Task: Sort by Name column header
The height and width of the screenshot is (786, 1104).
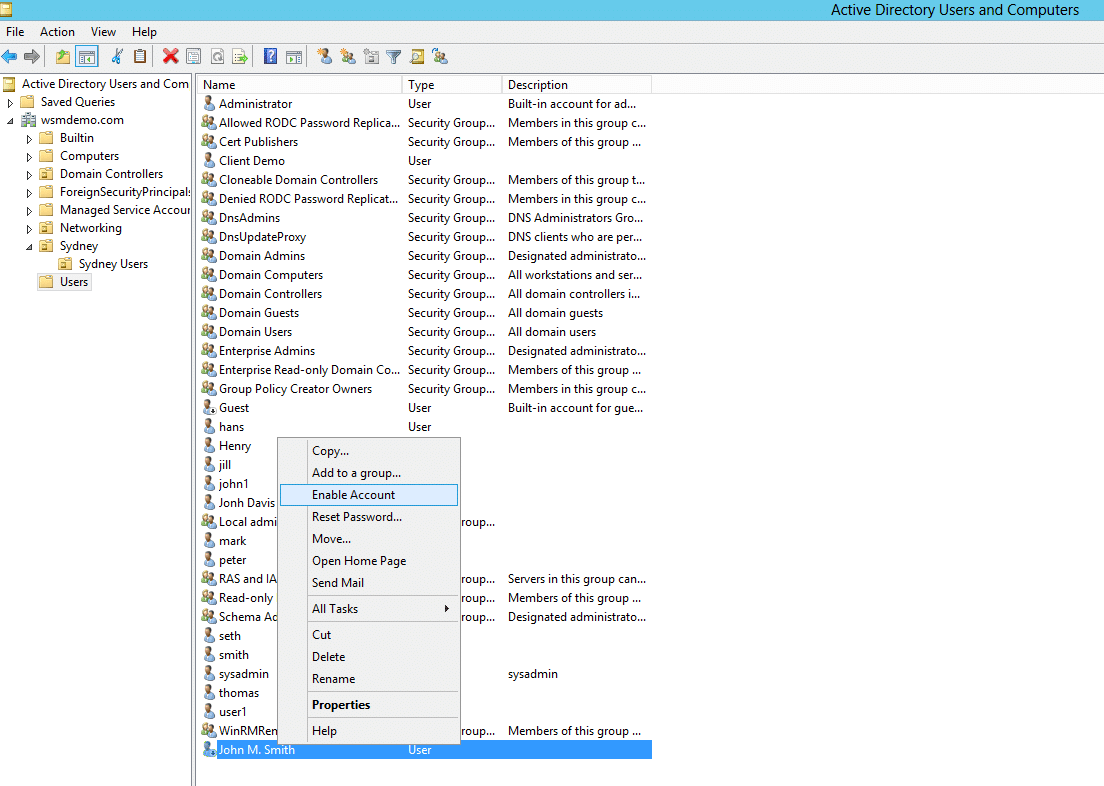Action: click(299, 85)
